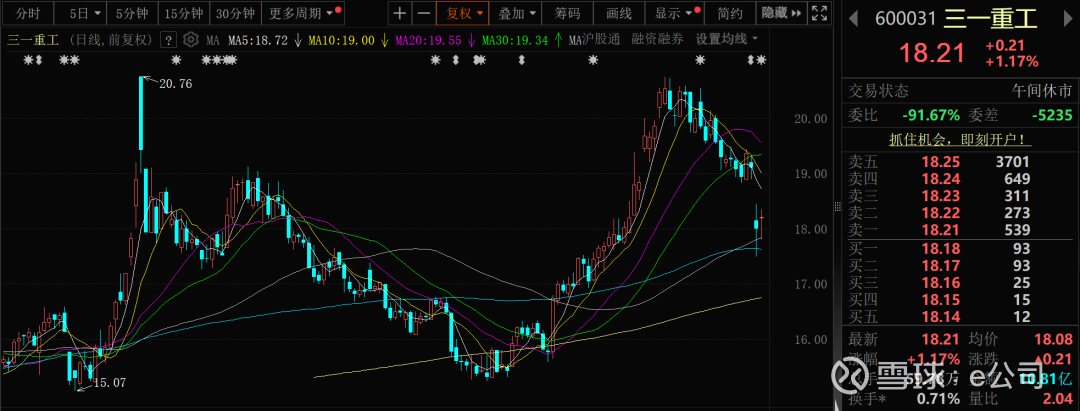
Task: Toggle 隐藏 side panel button
Action: 781,13
